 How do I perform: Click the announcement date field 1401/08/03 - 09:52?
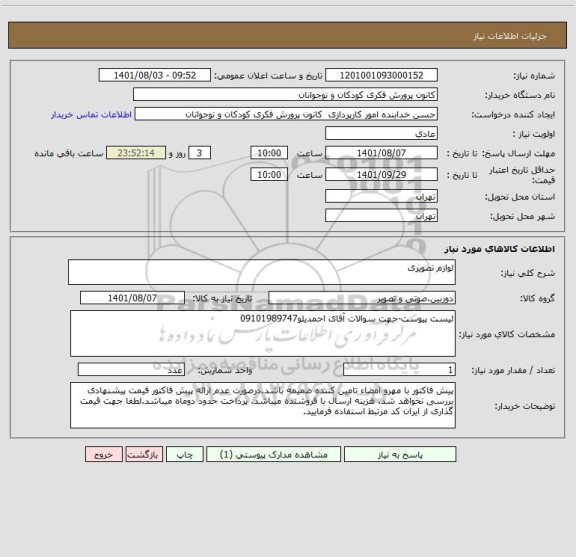[155, 75]
